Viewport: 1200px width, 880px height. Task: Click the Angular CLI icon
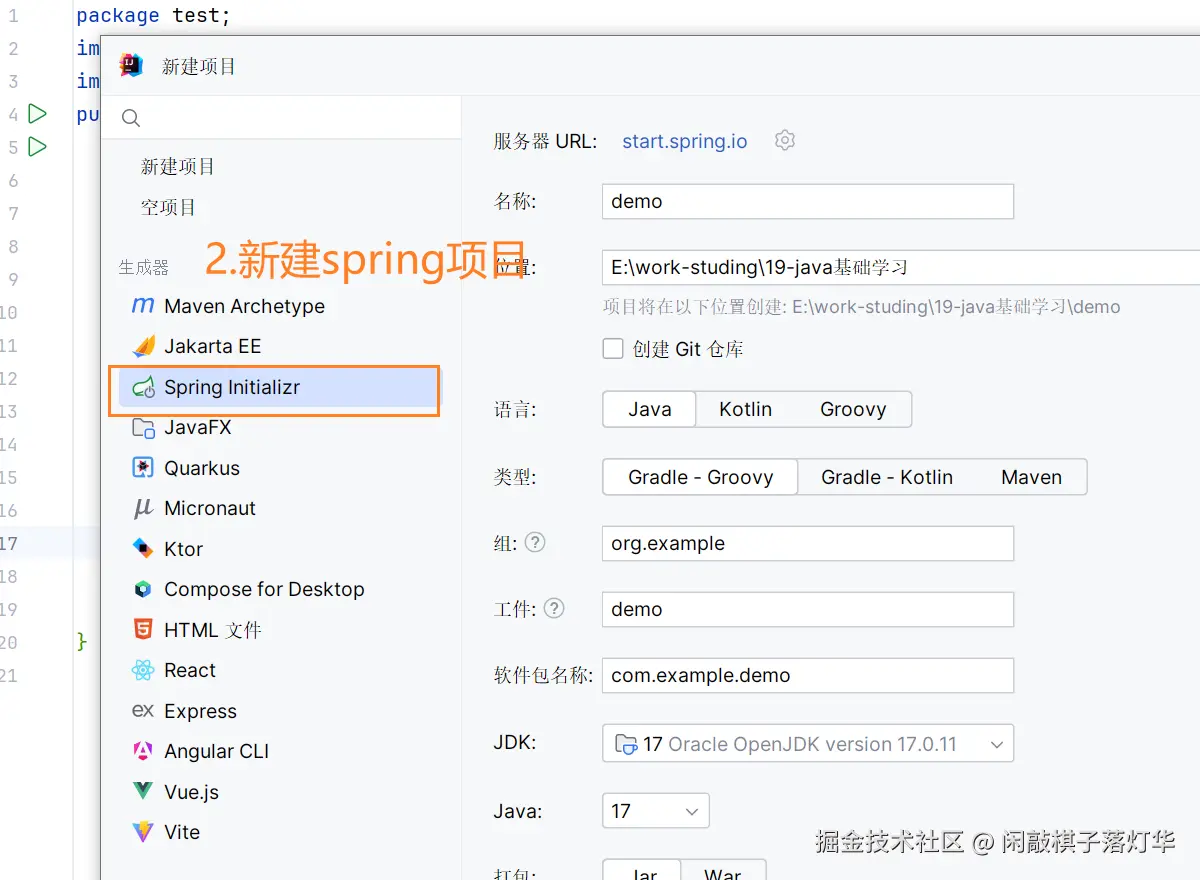pos(144,751)
